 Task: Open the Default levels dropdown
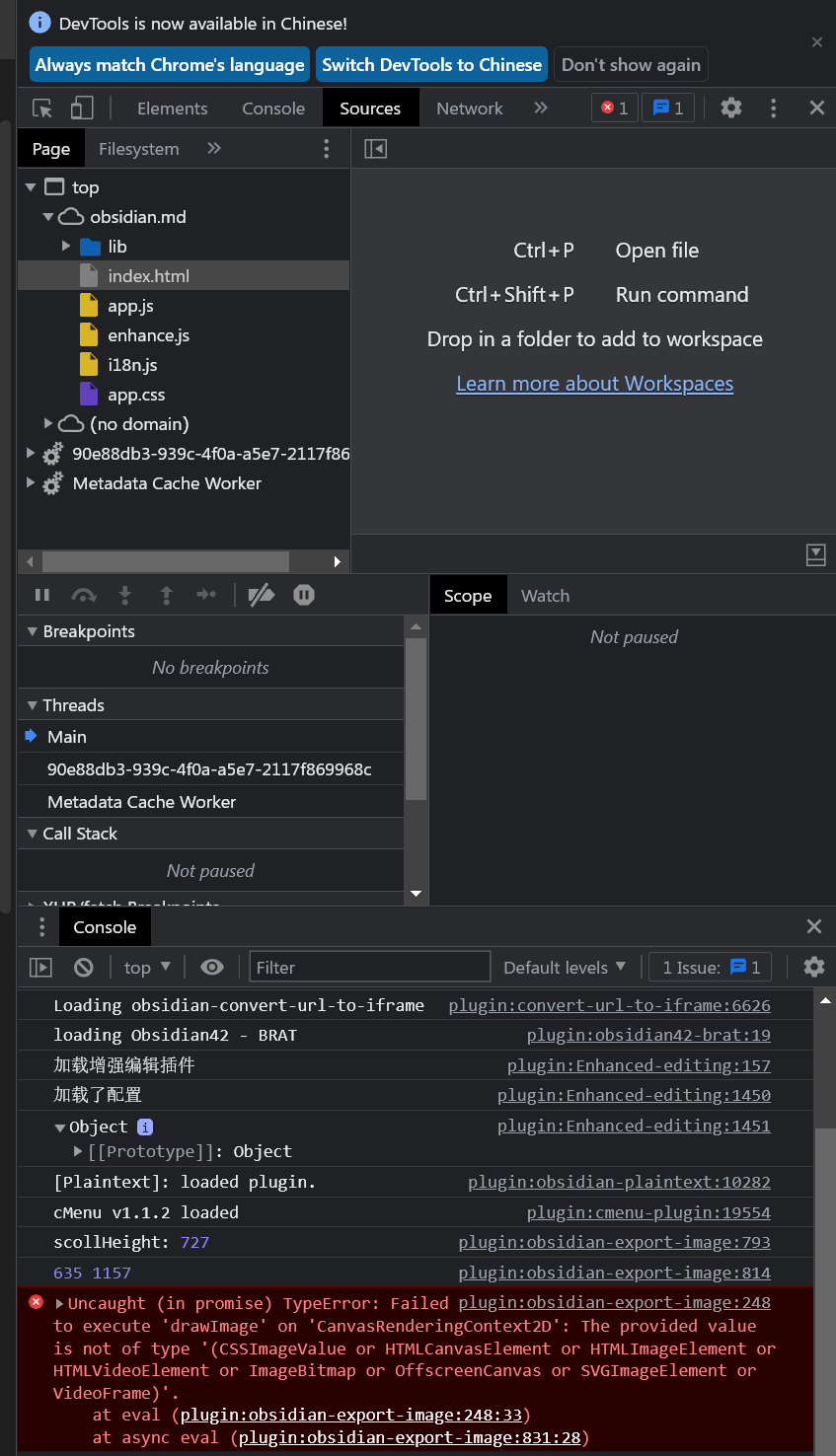(x=564, y=967)
